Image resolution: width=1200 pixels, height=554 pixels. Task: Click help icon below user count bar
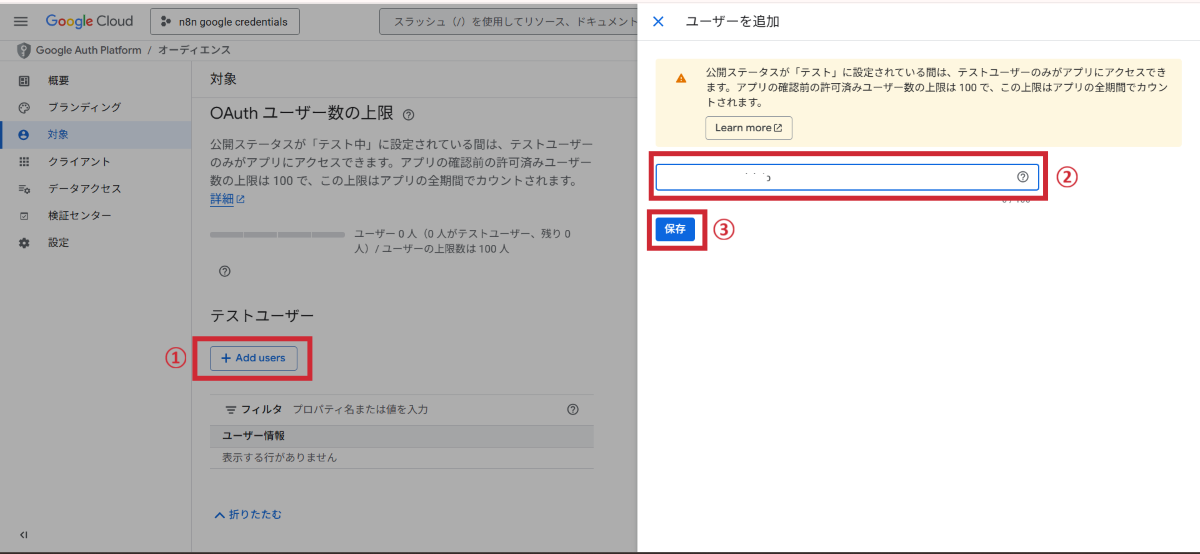(x=224, y=271)
